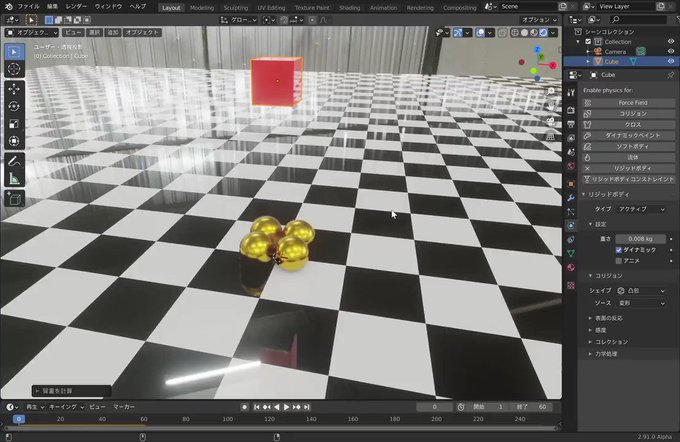Switch to the Shading workspace tab
680x442 pixels.
pos(350,8)
